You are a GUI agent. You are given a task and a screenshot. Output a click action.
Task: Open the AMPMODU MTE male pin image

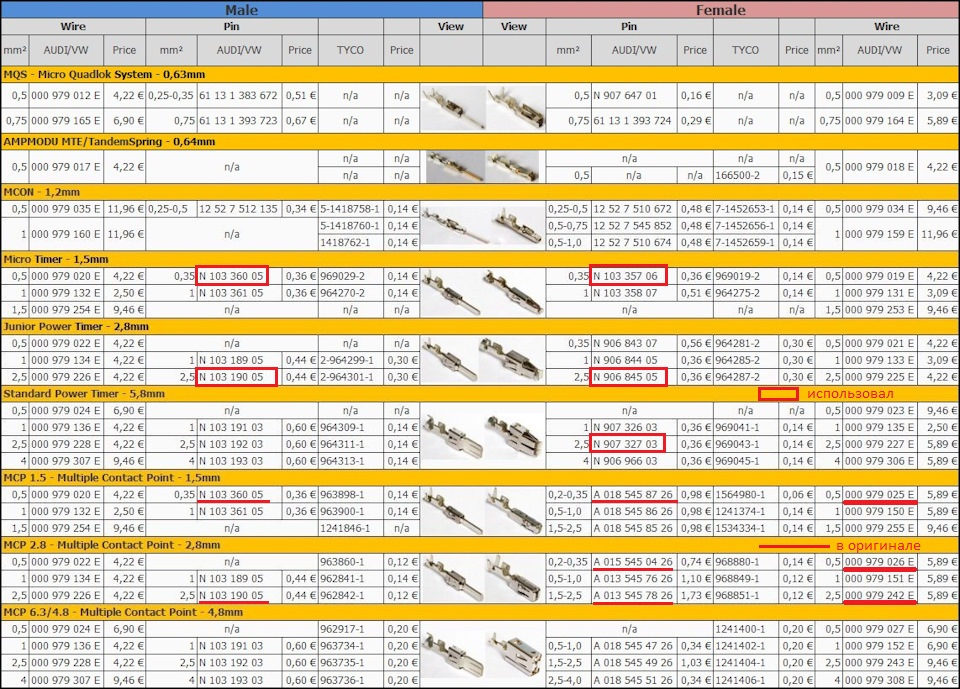tap(454, 167)
